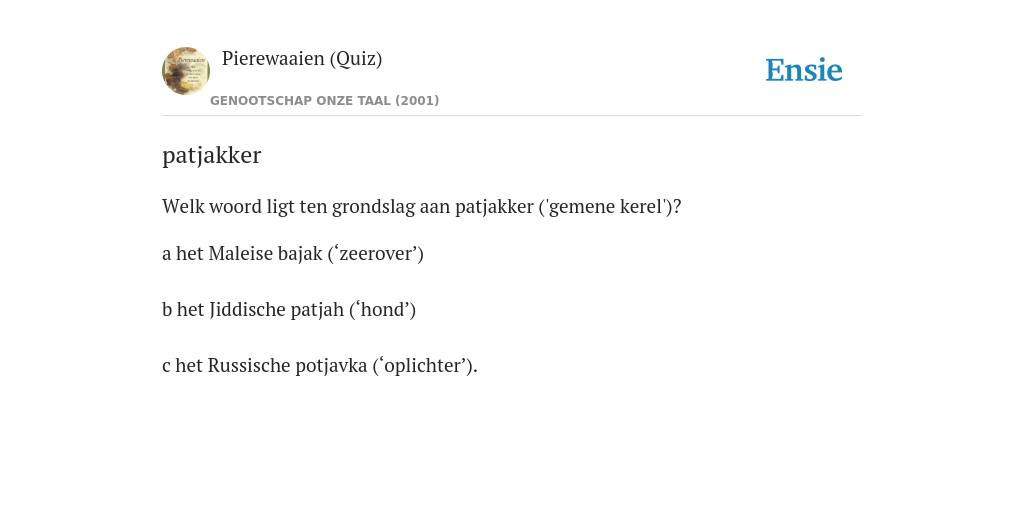The width and height of the screenshot is (1024, 512).
Task: Select the question text about patjakker's origin
Action: pyautogui.click(x=422, y=206)
